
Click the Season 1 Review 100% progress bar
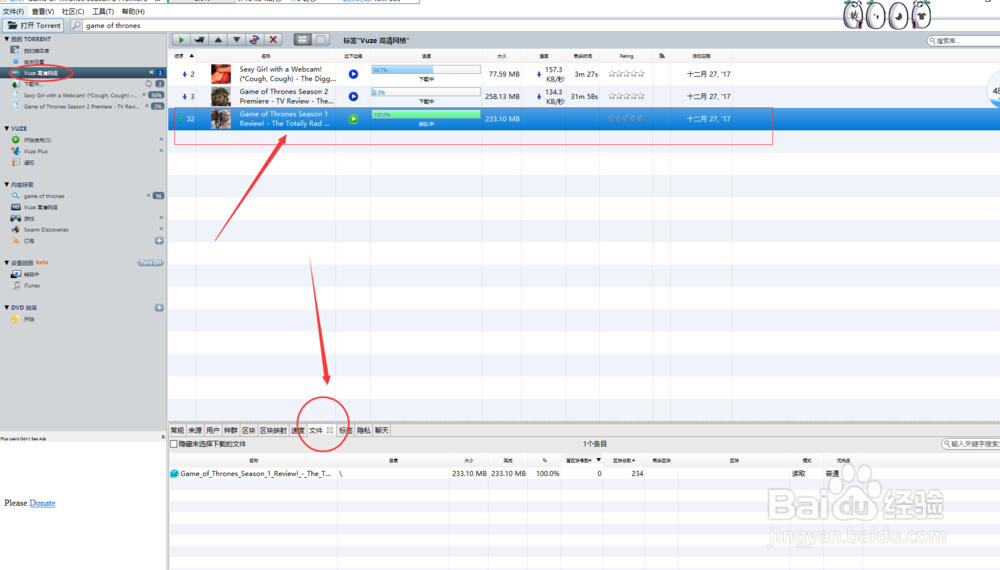[x=426, y=114]
